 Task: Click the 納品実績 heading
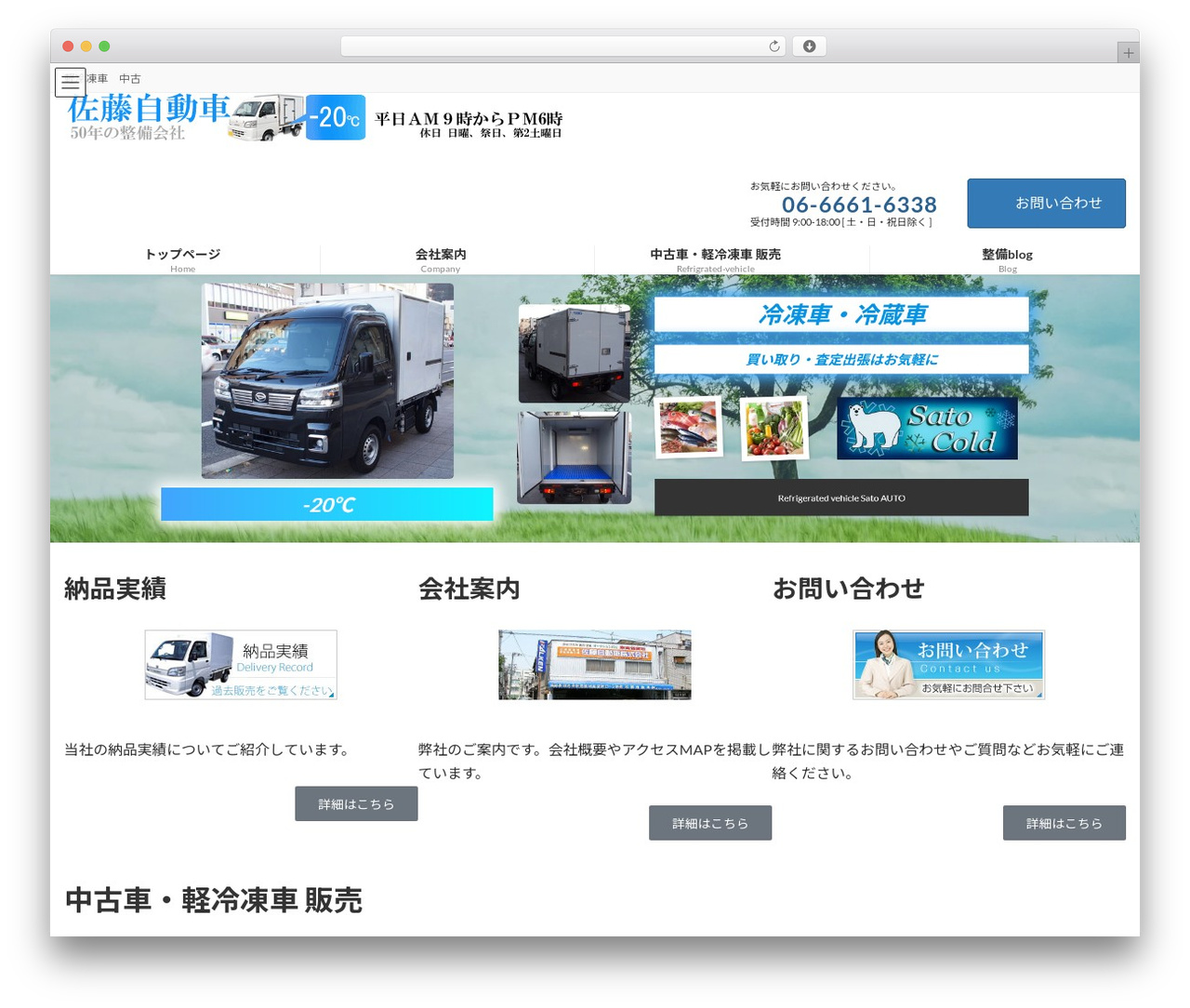pyautogui.click(x=115, y=589)
